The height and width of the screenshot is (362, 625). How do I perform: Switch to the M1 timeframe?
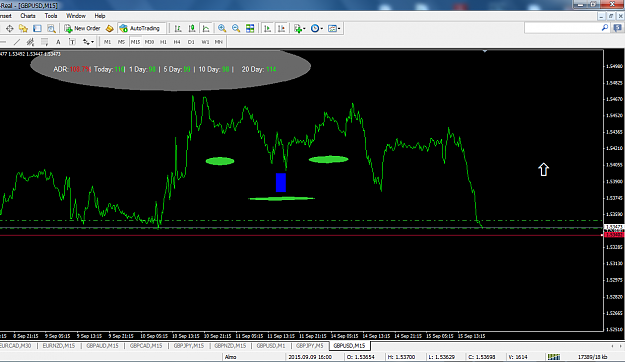pos(107,42)
